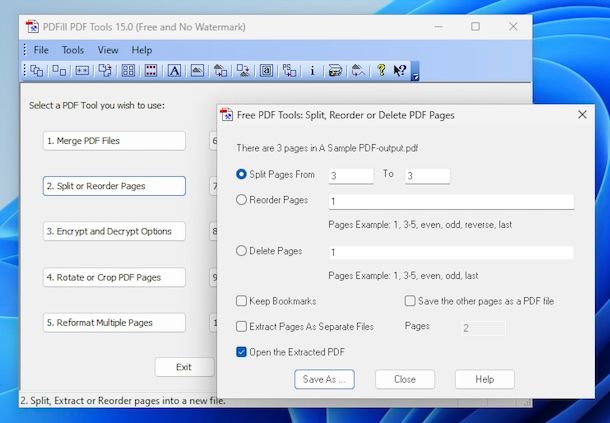Click the Rotate or Crop toolbar icon
Viewport: 610px width, 423px height.
tap(105, 70)
